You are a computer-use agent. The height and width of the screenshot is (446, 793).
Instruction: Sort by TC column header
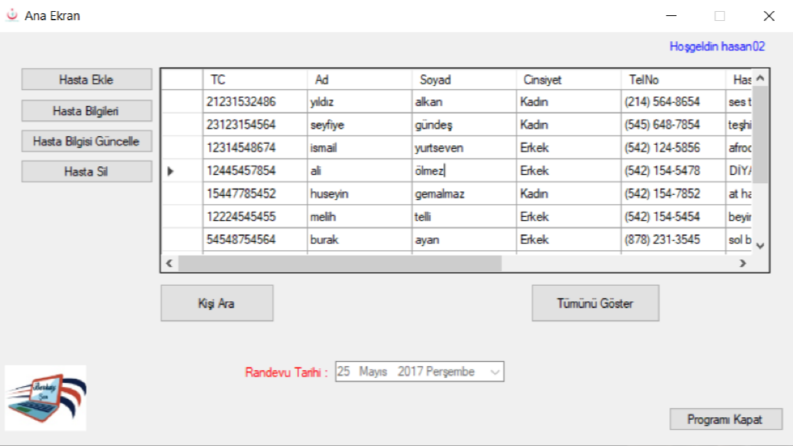[255, 79]
